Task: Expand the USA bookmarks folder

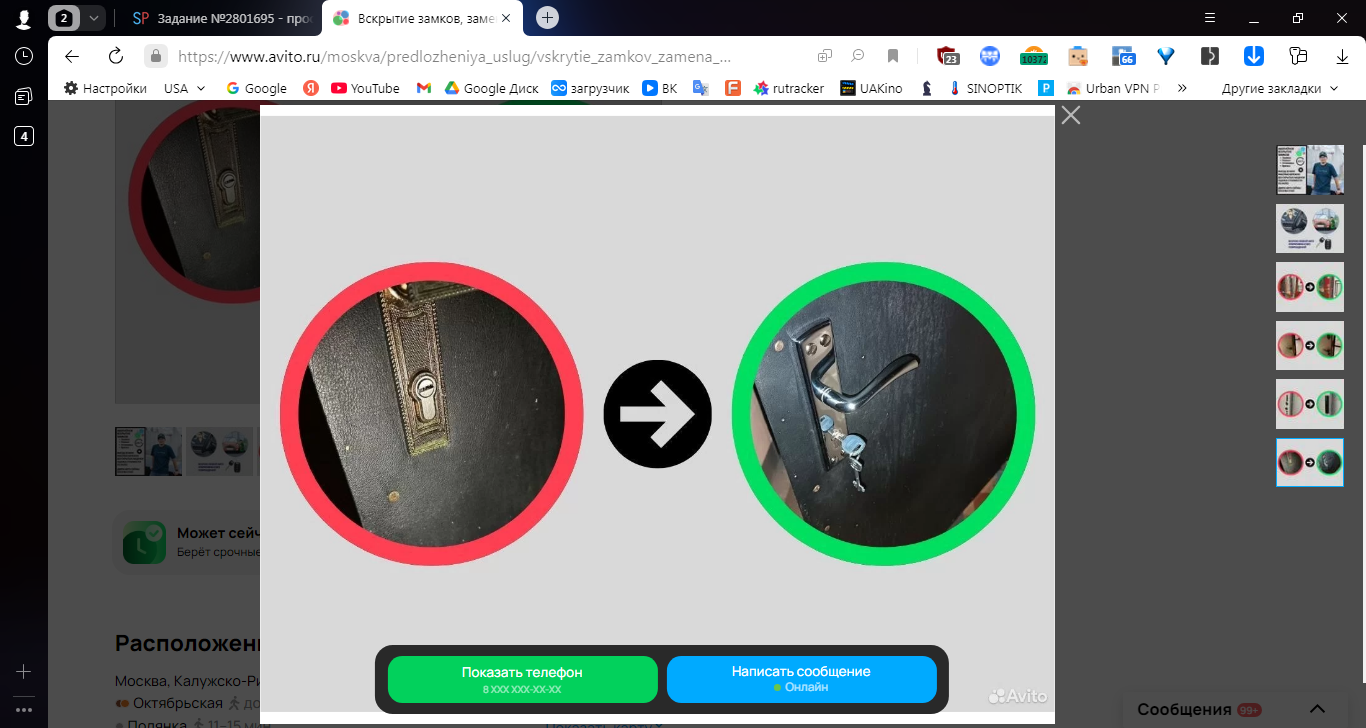Action: 185,88
